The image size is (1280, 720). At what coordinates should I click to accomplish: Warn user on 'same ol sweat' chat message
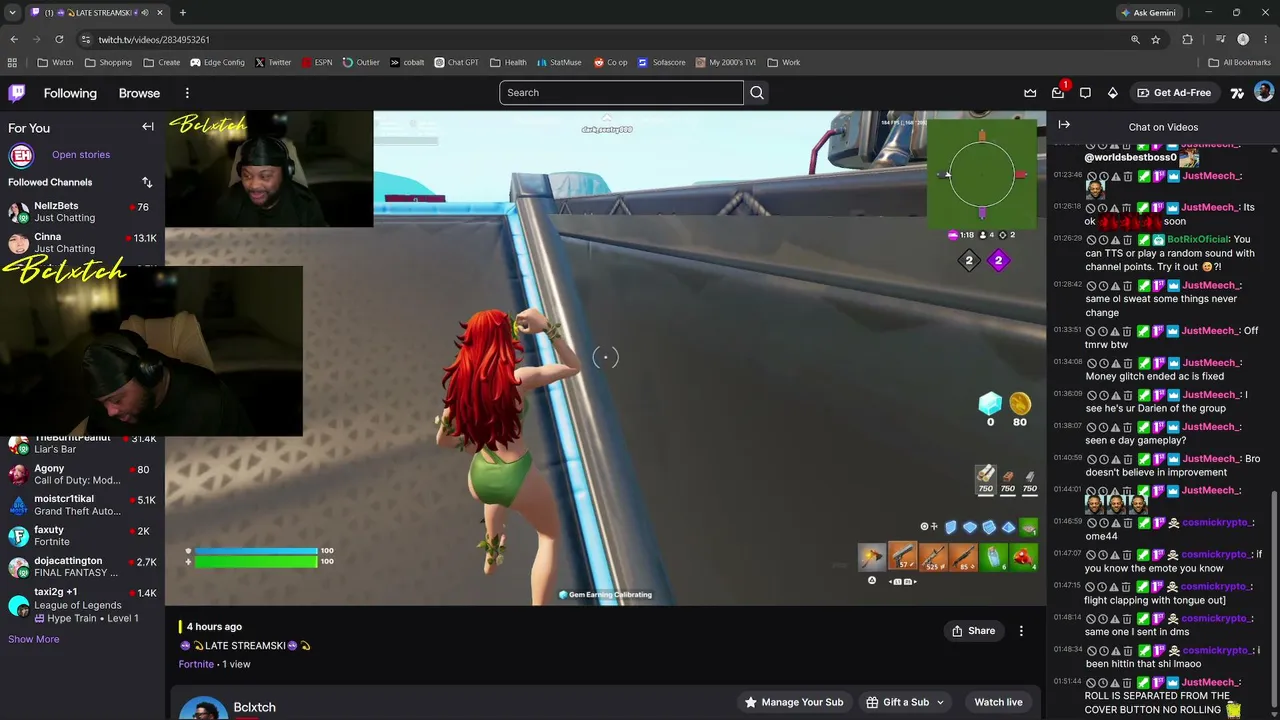coord(1115,286)
